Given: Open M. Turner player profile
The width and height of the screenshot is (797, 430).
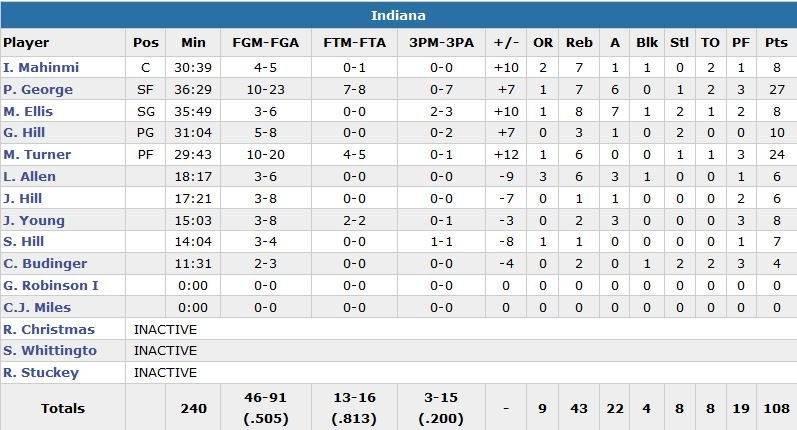Looking at the screenshot, I should point(37,155).
